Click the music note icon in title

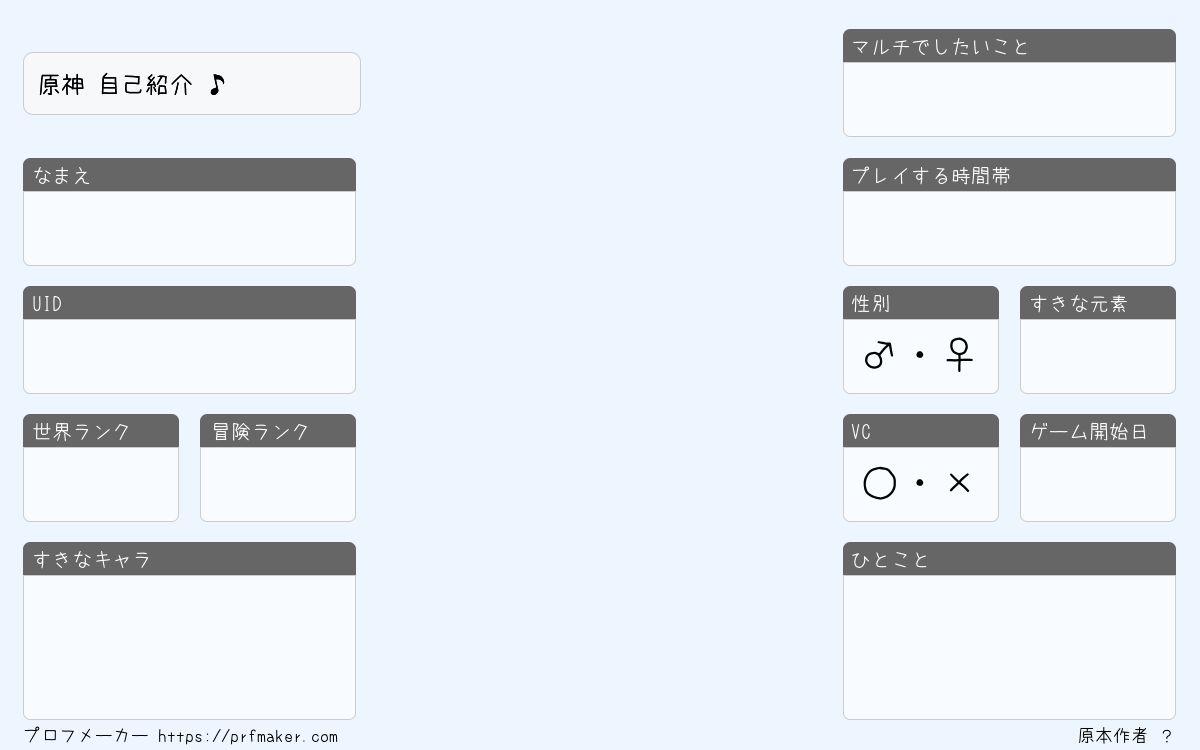pyautogui.click(x=217, y=84)
